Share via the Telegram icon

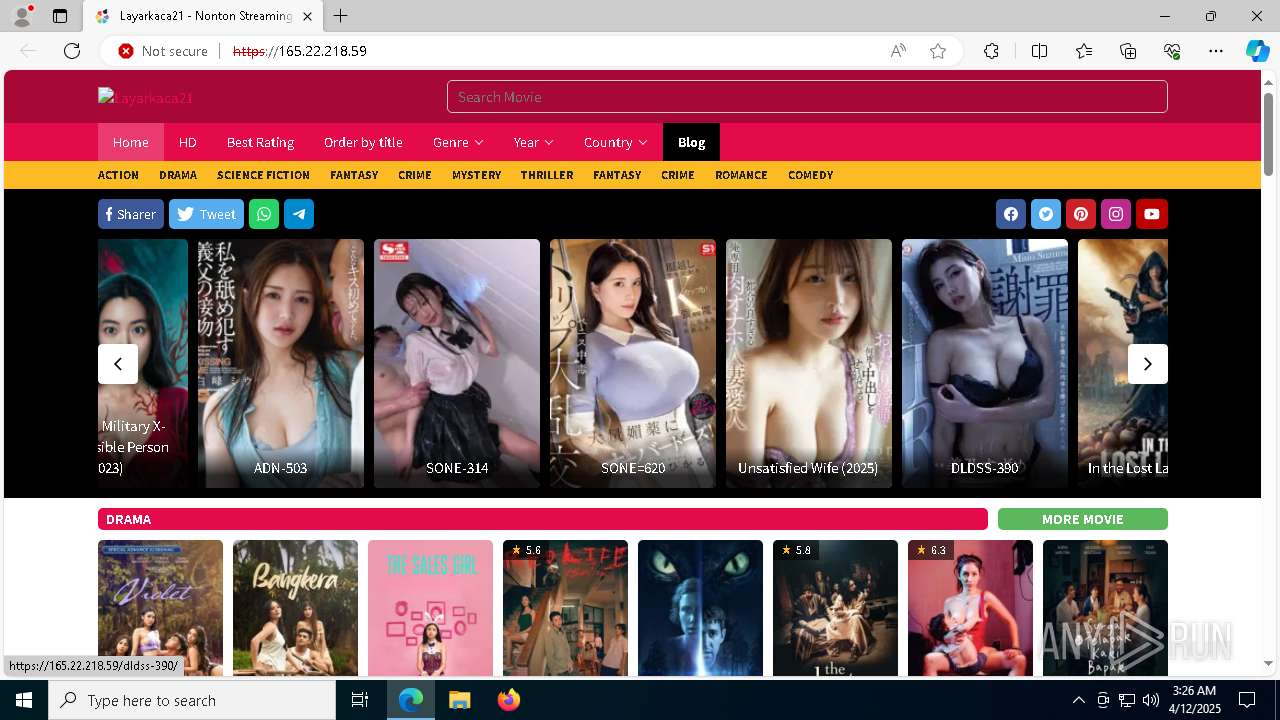[x=299, y=214]
